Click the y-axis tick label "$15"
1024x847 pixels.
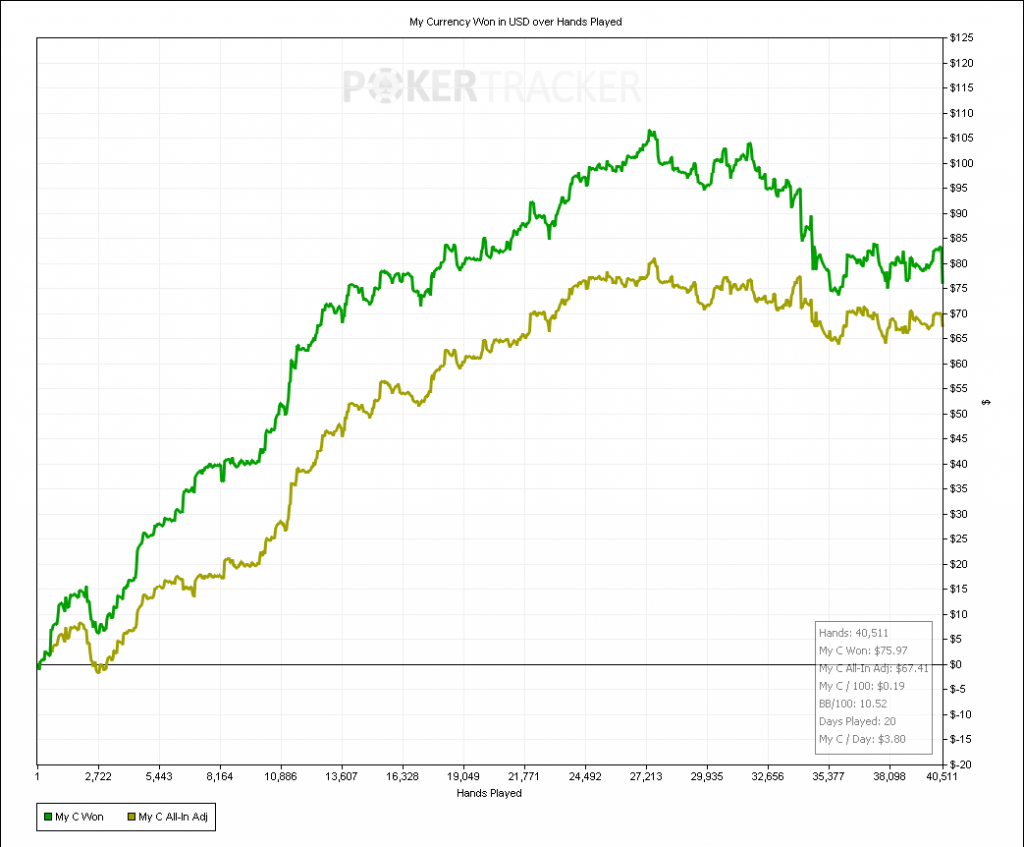[x=959, y=589]
